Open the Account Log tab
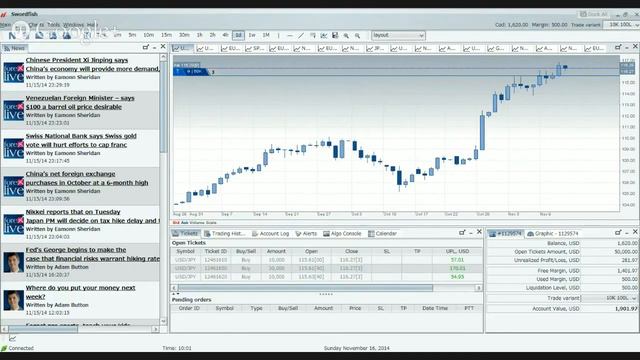 pyautogui.click(x=270, y=233)
